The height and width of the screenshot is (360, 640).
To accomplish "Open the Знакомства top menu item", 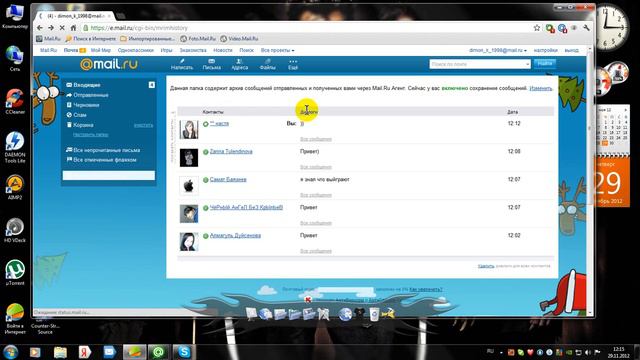I will click(193, 50).
